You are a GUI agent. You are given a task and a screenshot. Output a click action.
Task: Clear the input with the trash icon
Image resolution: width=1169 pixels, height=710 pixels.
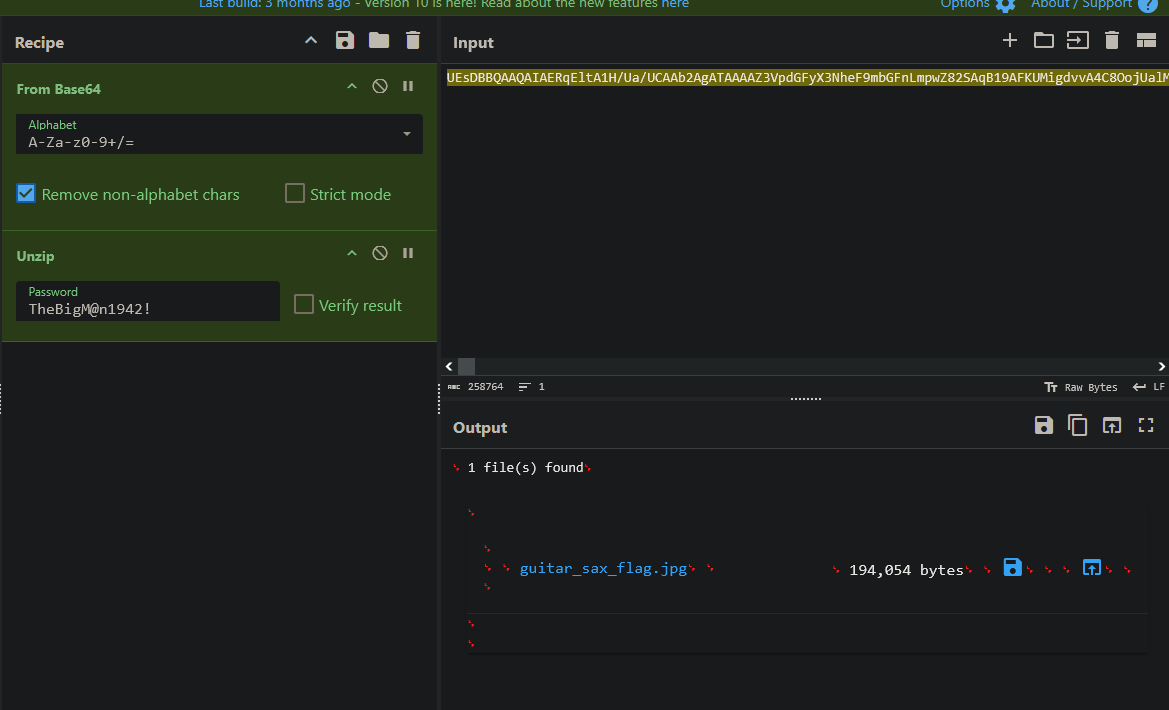(1111, 41)
